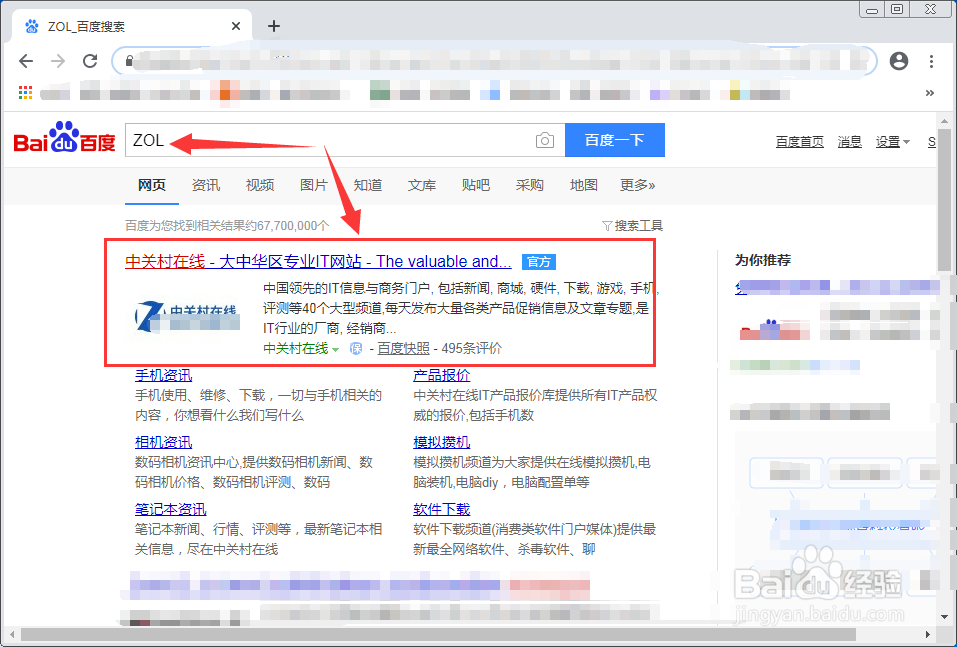
Task: Select the 网页 tab
Action: (x=151, y=185)
